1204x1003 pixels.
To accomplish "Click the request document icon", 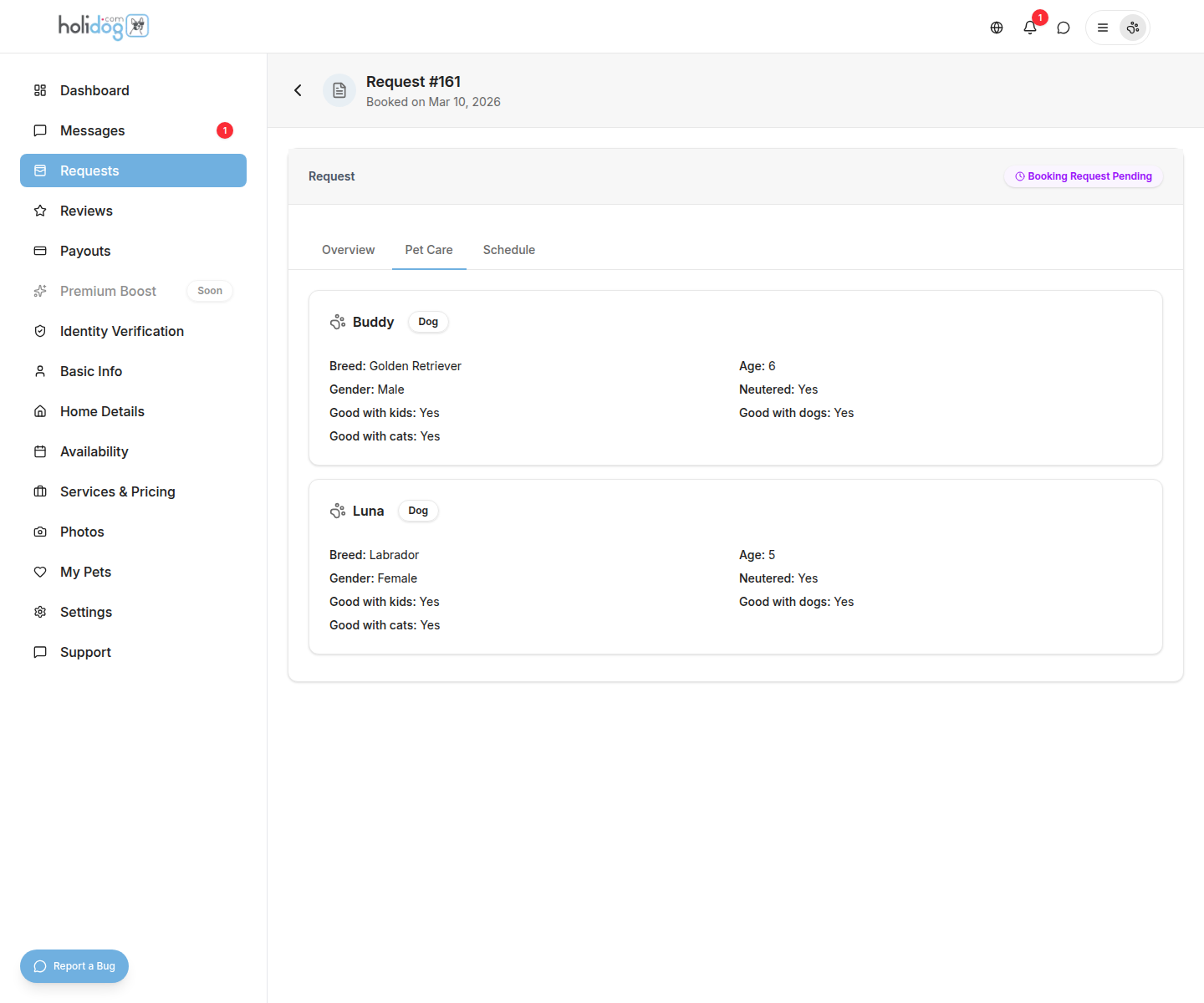I will point(339,90).
